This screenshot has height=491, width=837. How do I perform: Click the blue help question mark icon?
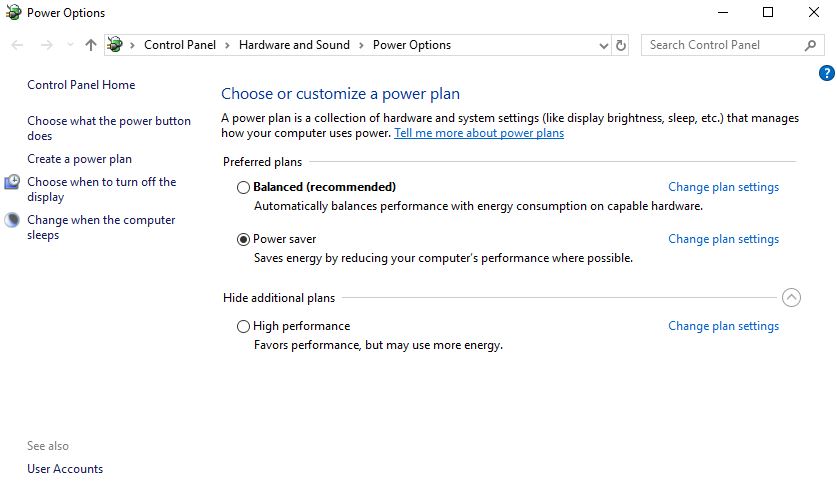point(826,73)
